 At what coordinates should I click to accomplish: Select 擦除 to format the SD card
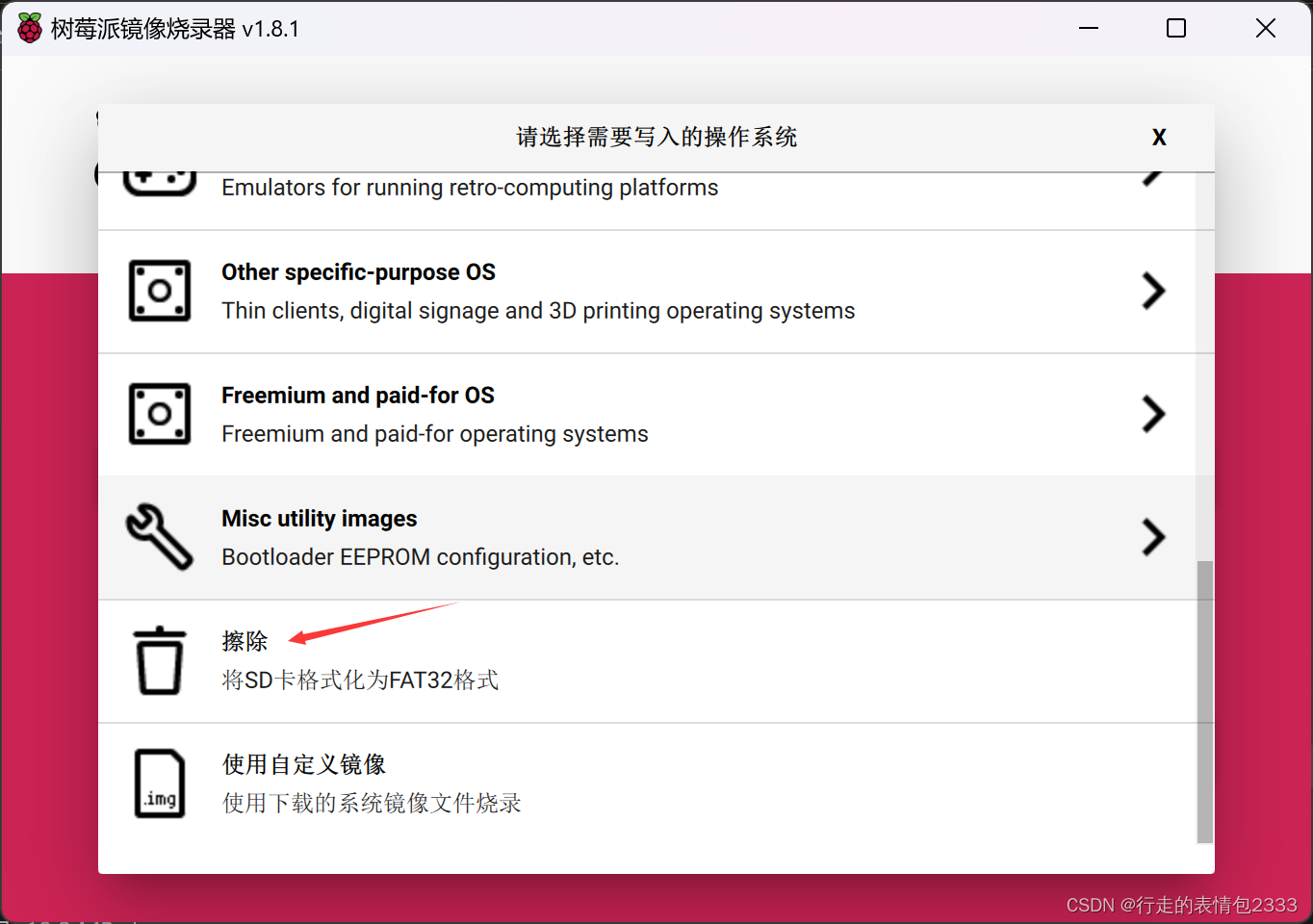(647, 661)
